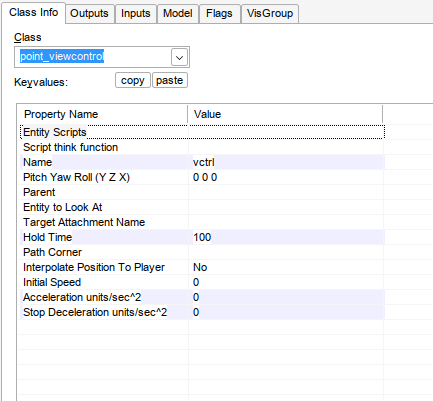Viewport: 433px width, 401px height.
Task: Click the vctrl value cell
Action: pyautogui.click(x=287, y=162)
